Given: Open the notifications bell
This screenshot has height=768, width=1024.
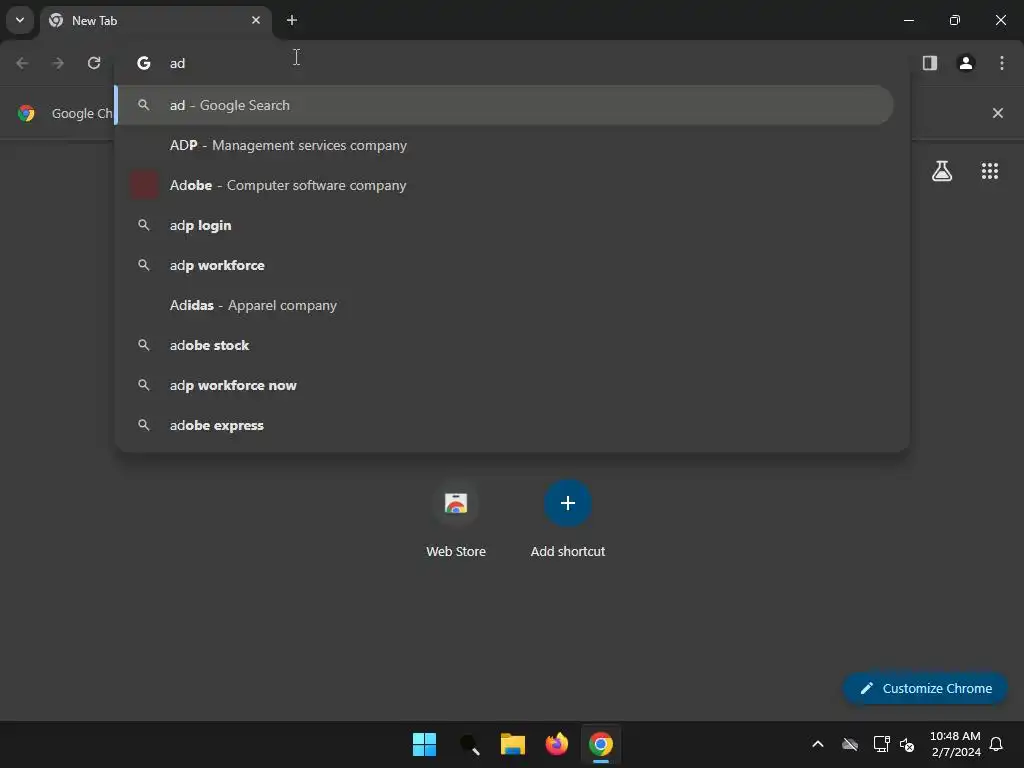Looking at the screenshot, I should [x=997, y=744].
